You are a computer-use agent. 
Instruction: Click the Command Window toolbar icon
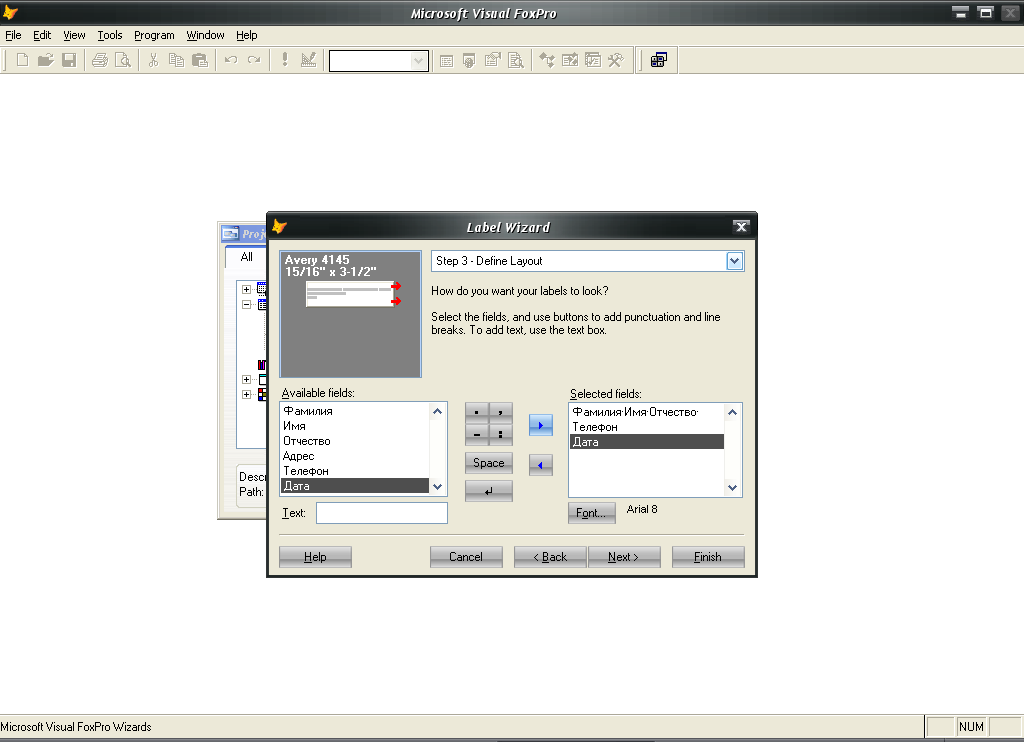click(447, 61)
